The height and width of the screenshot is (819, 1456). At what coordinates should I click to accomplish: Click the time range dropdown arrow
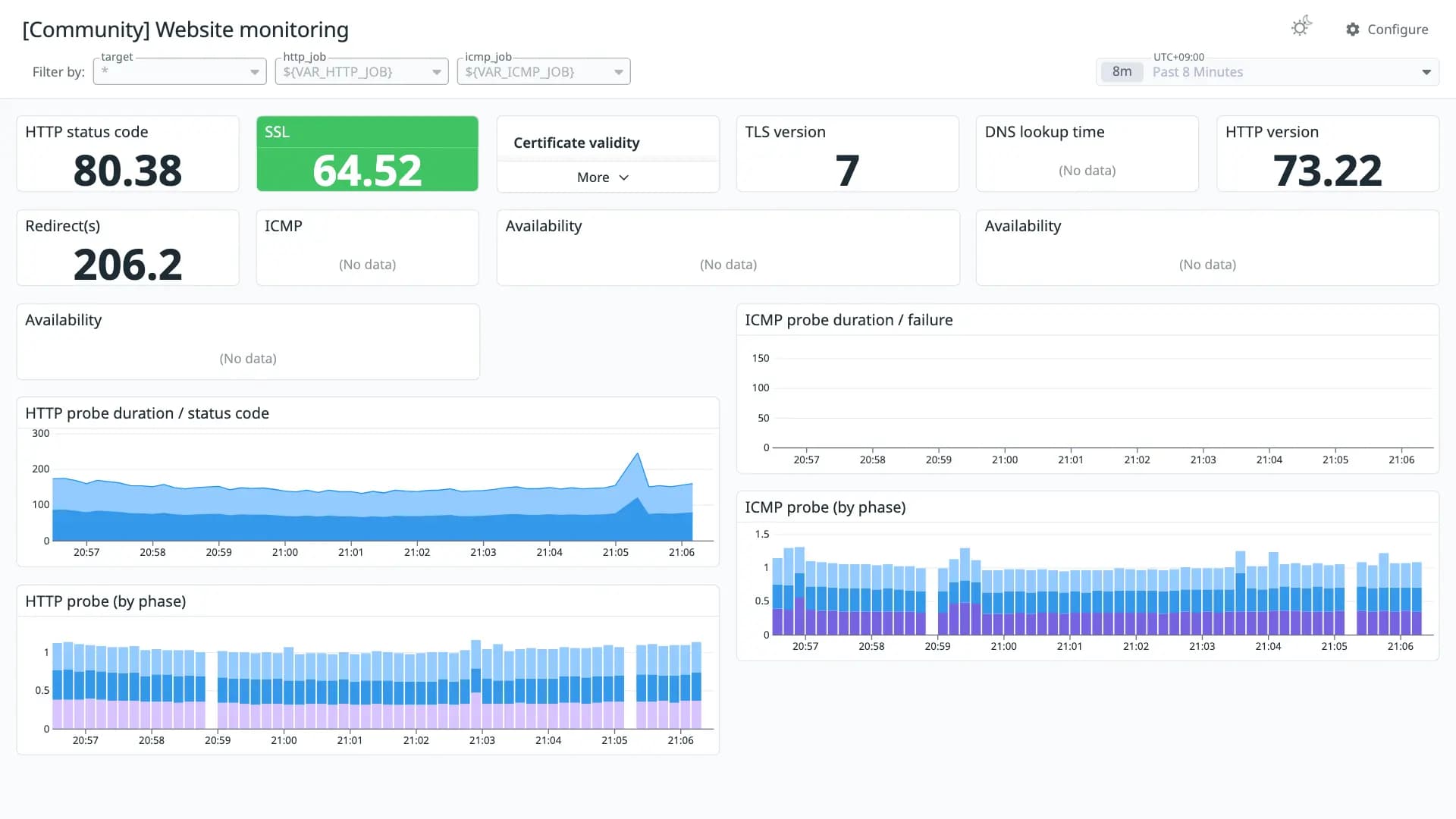pos(1426,72)
